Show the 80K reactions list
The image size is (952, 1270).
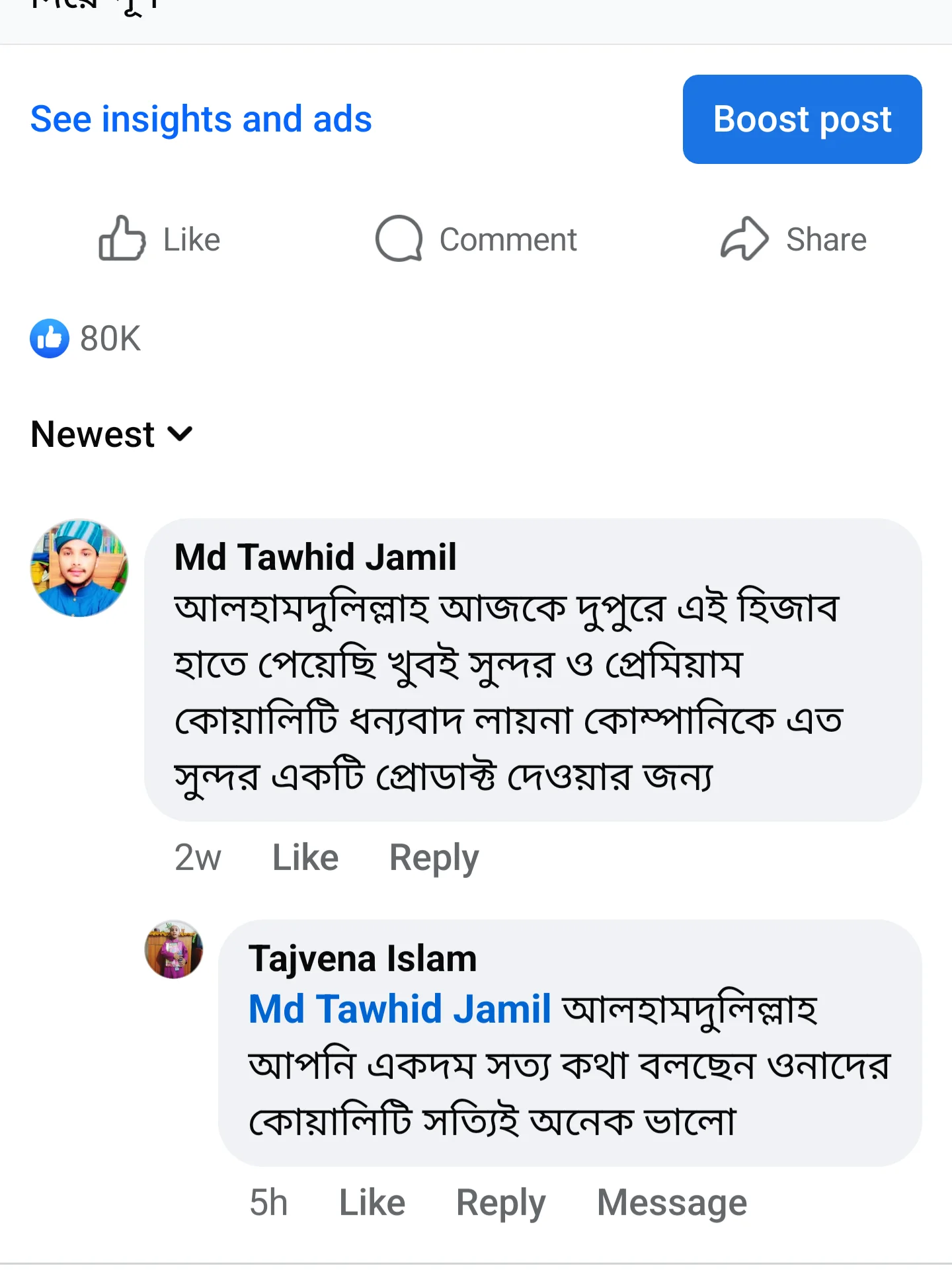(110, 338)
